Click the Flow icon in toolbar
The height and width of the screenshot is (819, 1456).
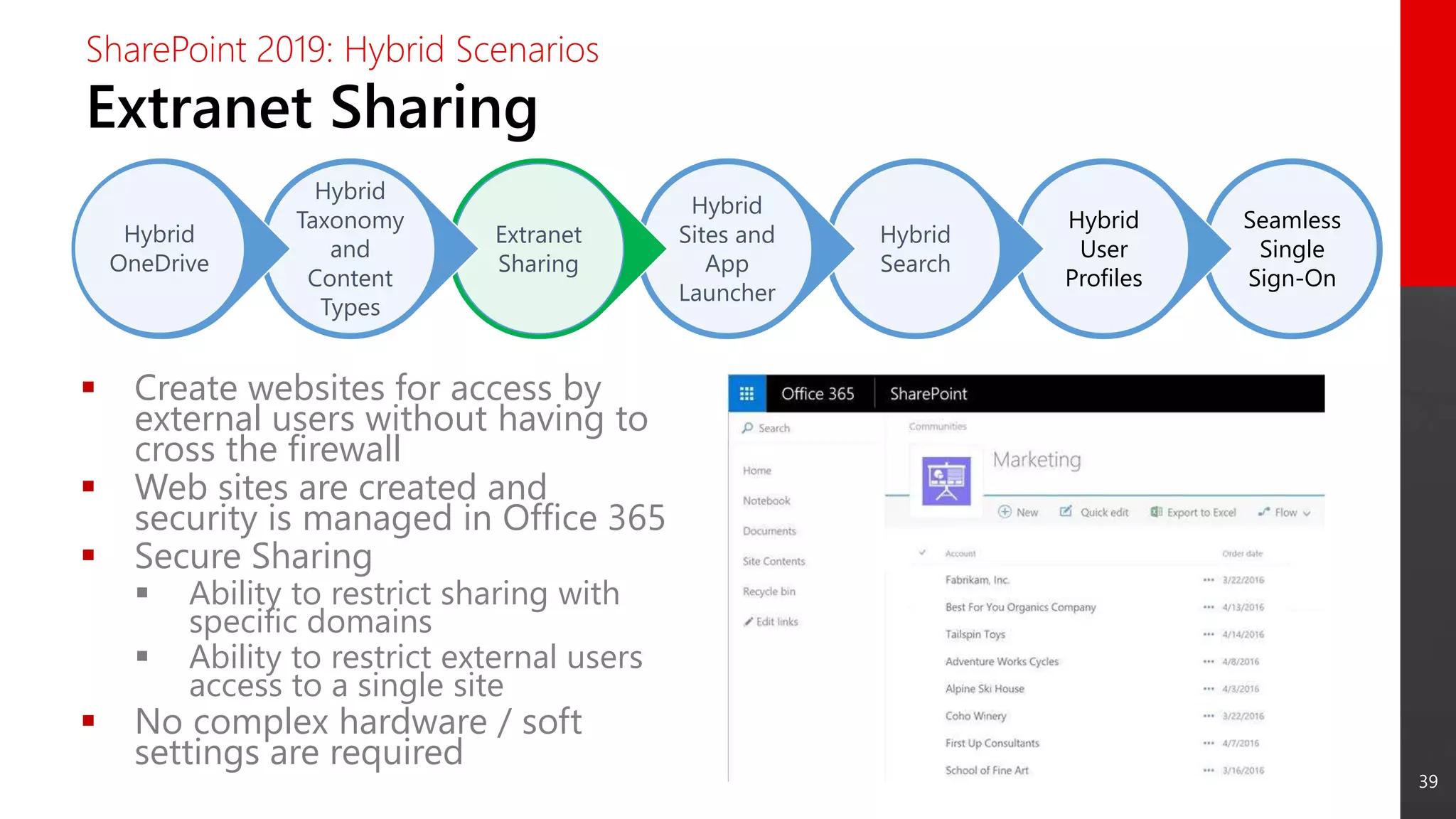[1263, 512]
